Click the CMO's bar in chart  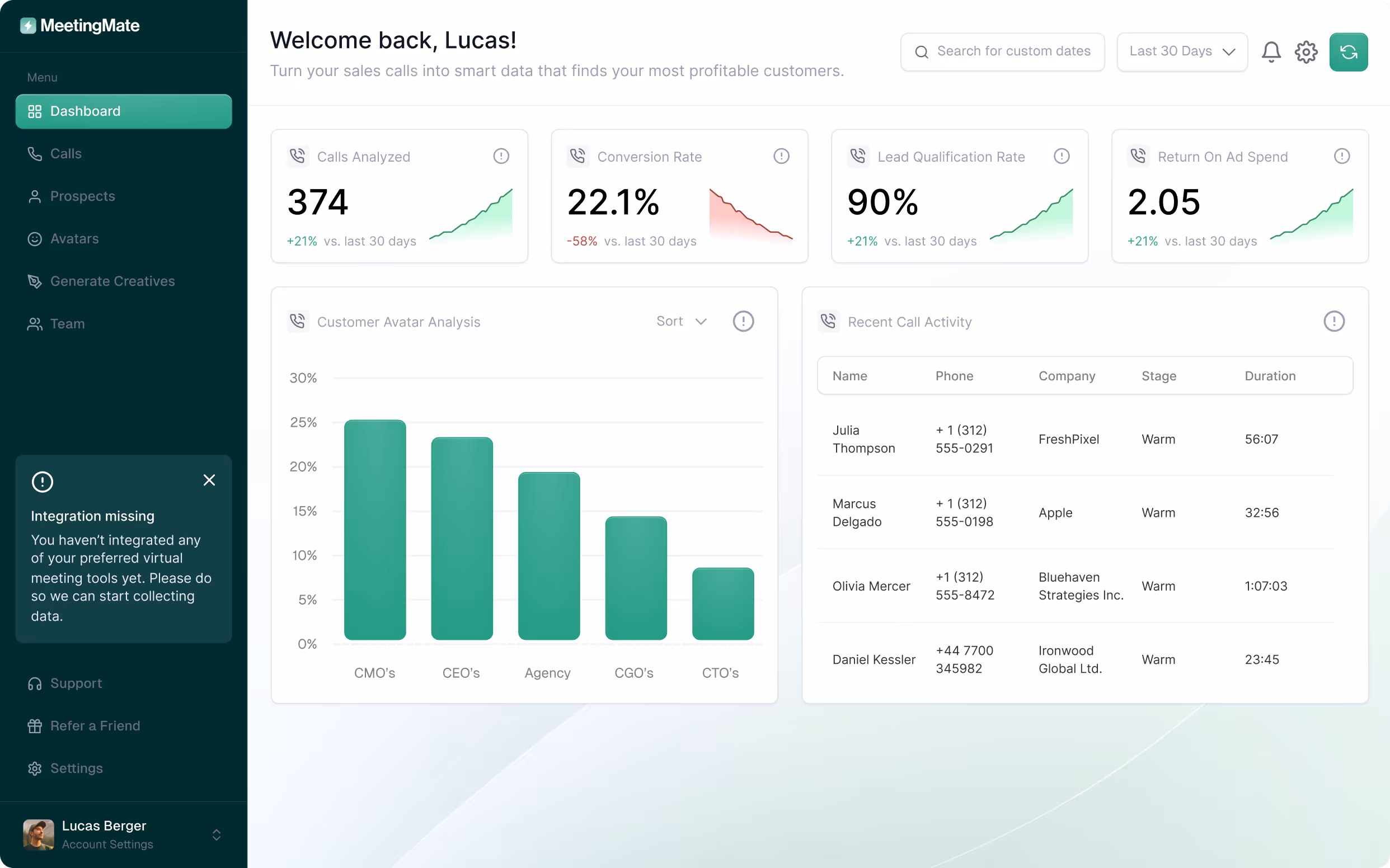pyautogui.click(x=374, y=529)
